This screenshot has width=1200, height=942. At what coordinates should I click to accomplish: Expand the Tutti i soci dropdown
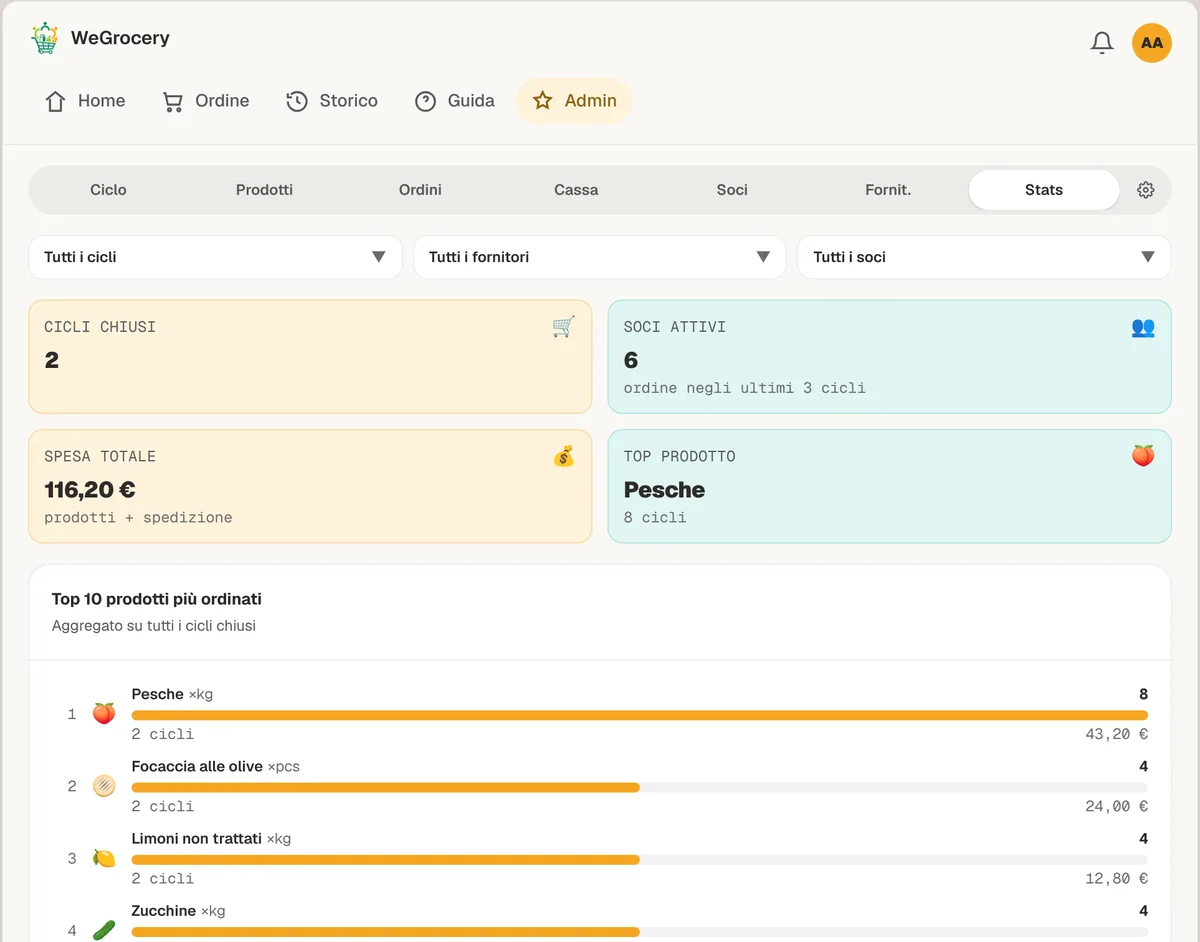(x=984, y=257)
